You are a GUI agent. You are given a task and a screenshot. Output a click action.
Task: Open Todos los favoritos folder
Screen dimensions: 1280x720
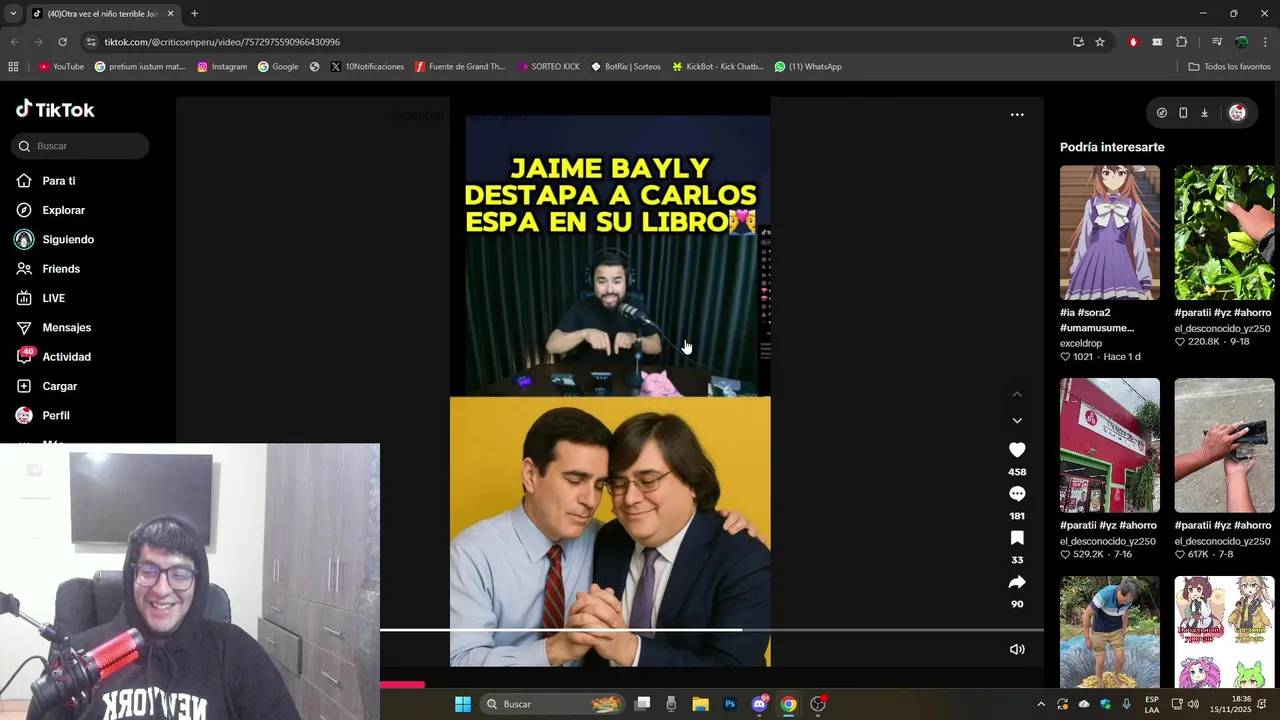click(1229, 67)
